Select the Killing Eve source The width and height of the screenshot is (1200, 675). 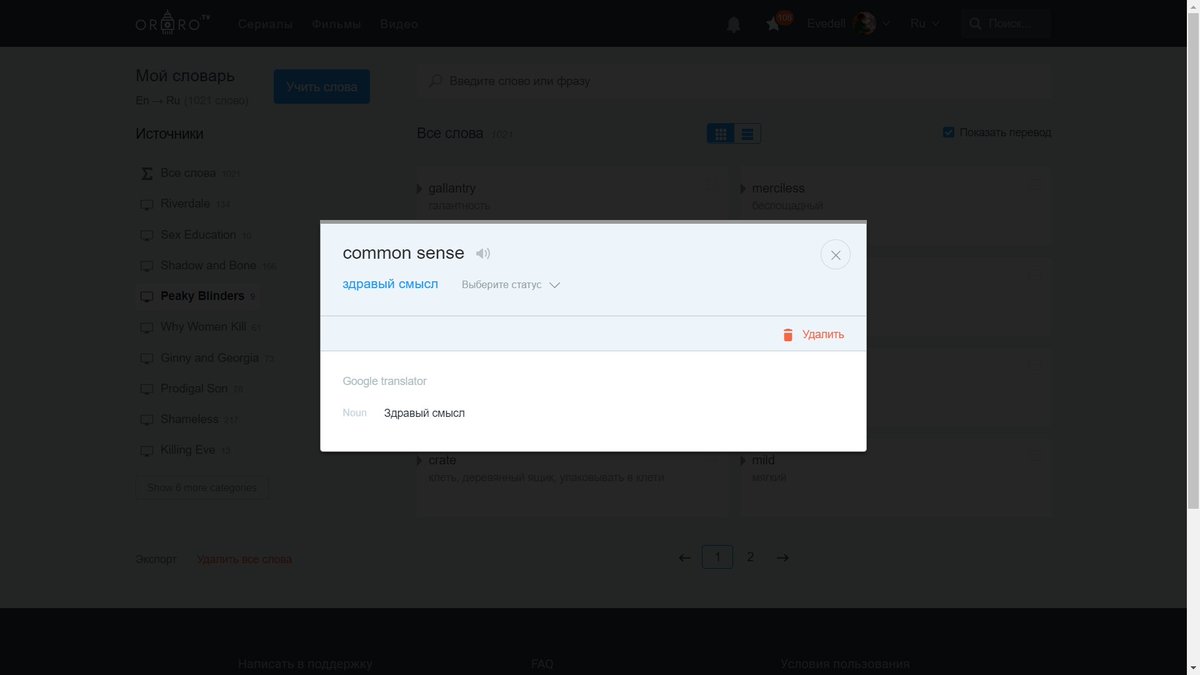[184, 451]
